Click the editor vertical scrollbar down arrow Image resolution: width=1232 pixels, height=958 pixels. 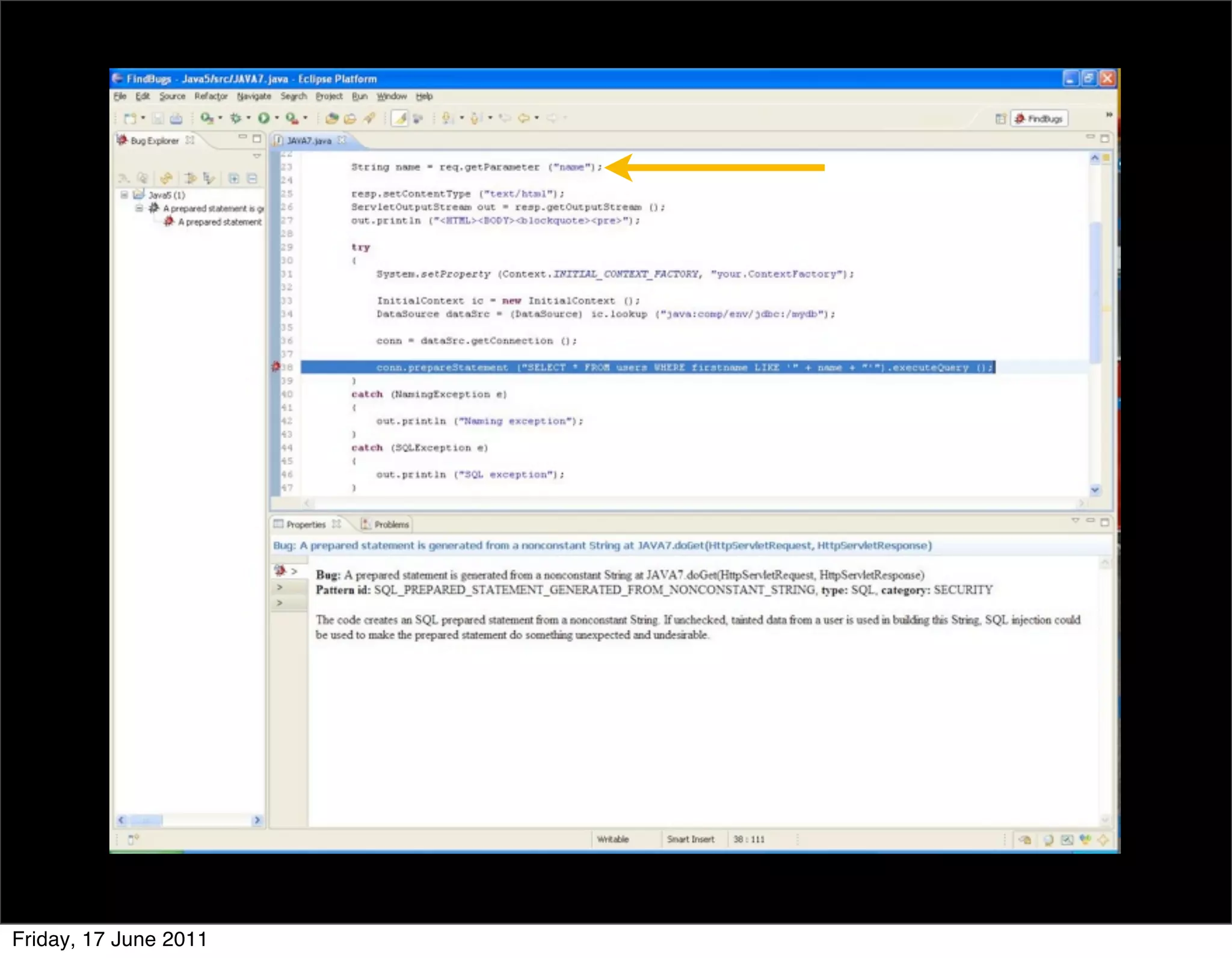tap(1095, 490)
